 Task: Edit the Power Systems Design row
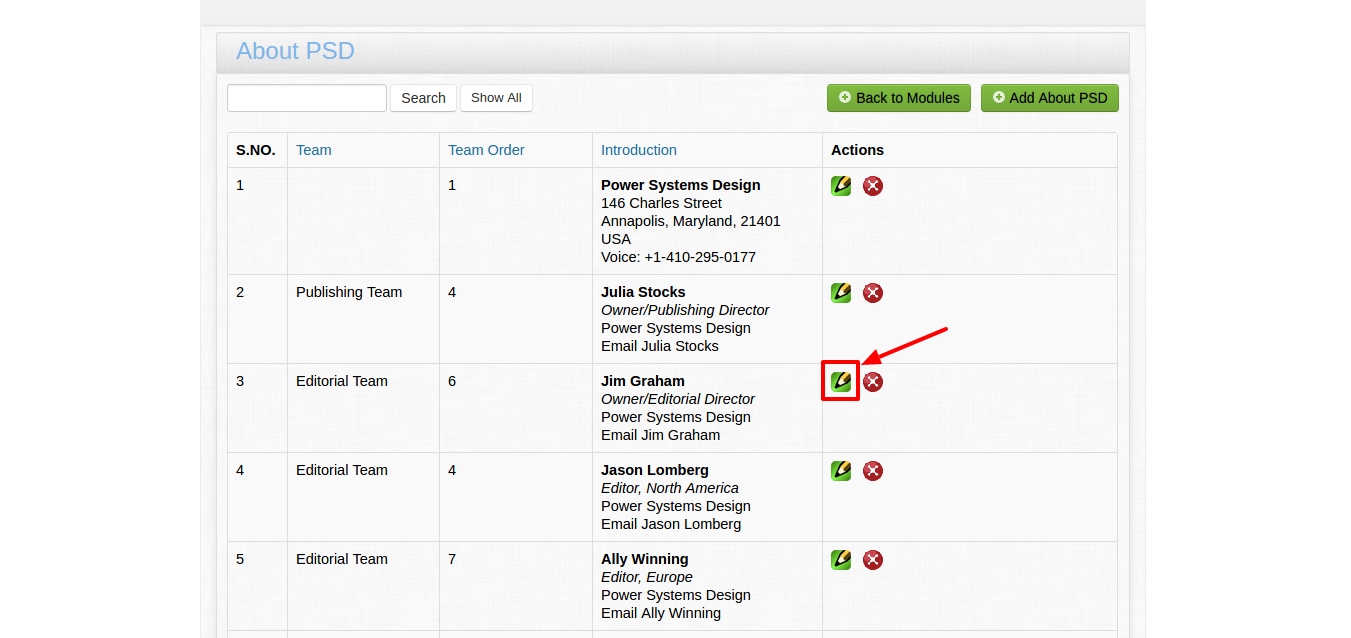pos(841,185)
